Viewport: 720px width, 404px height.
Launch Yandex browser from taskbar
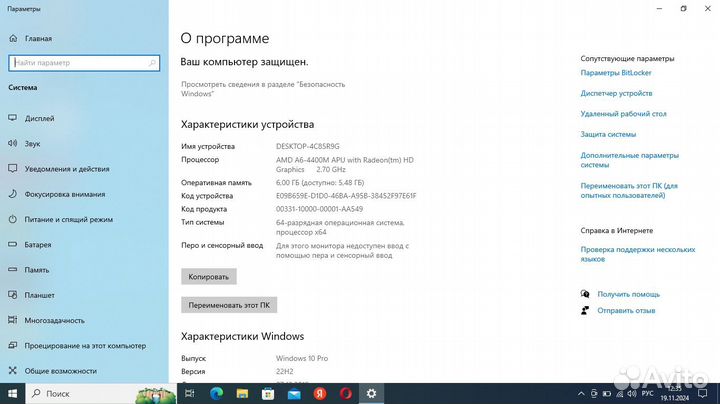pos(320,393)
